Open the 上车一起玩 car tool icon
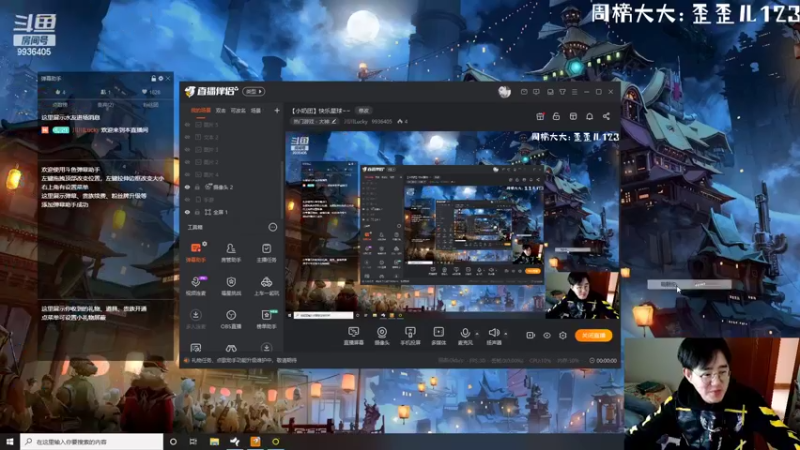Viewport: 800px width, 450px height. pos(266,285)
